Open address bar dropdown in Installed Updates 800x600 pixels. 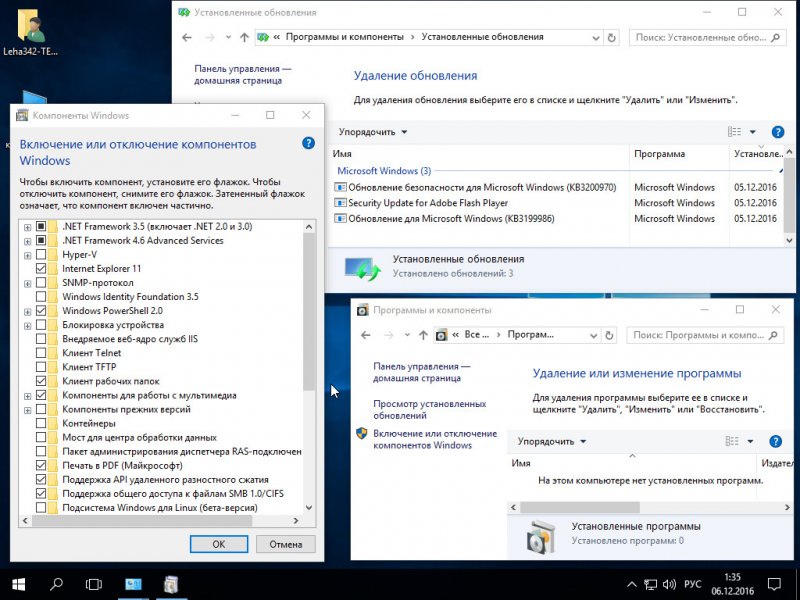[595, 38]
